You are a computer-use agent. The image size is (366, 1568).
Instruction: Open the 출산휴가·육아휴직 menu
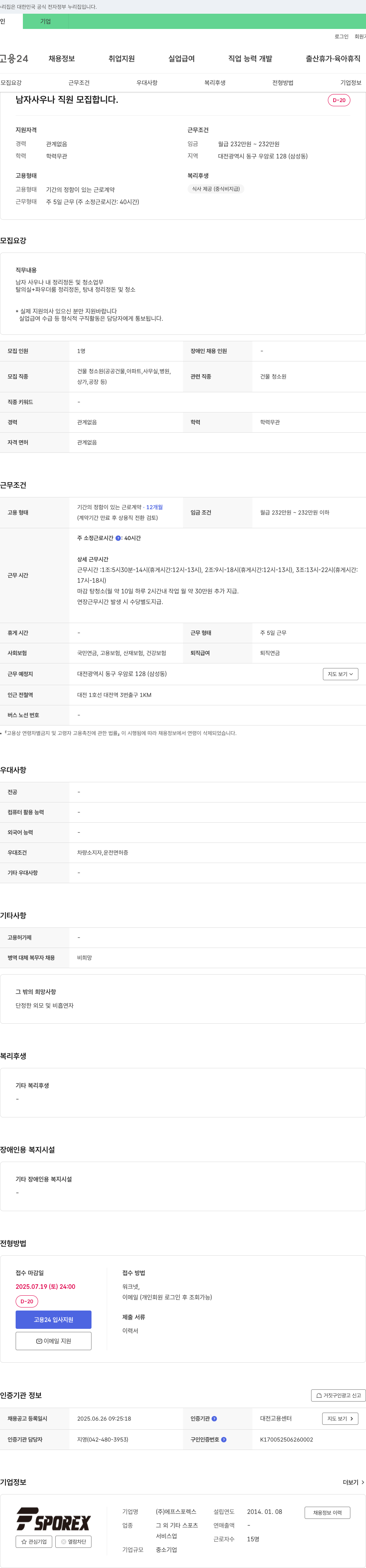pos(332,58)
